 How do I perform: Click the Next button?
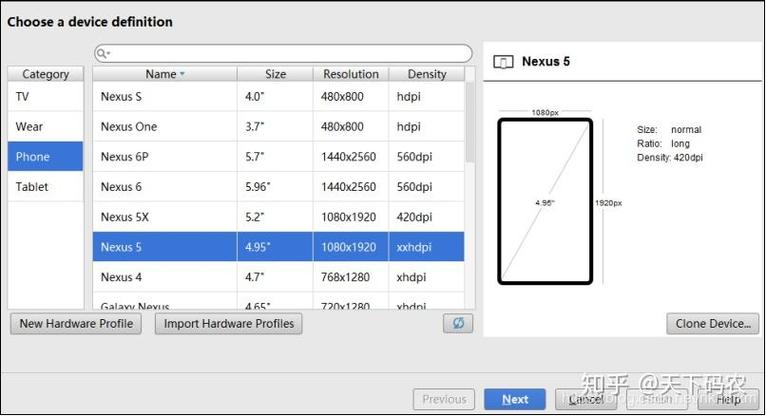click(x=515, y=399)
